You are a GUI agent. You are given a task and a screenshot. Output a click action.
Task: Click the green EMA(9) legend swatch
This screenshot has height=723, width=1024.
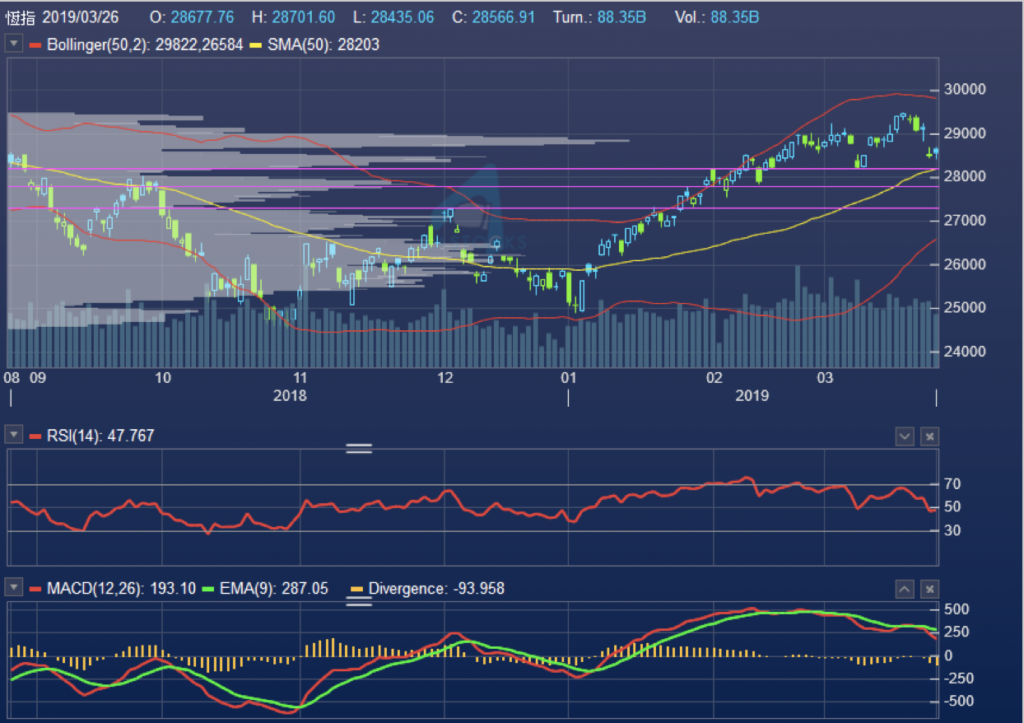click(x=208, y=589)
